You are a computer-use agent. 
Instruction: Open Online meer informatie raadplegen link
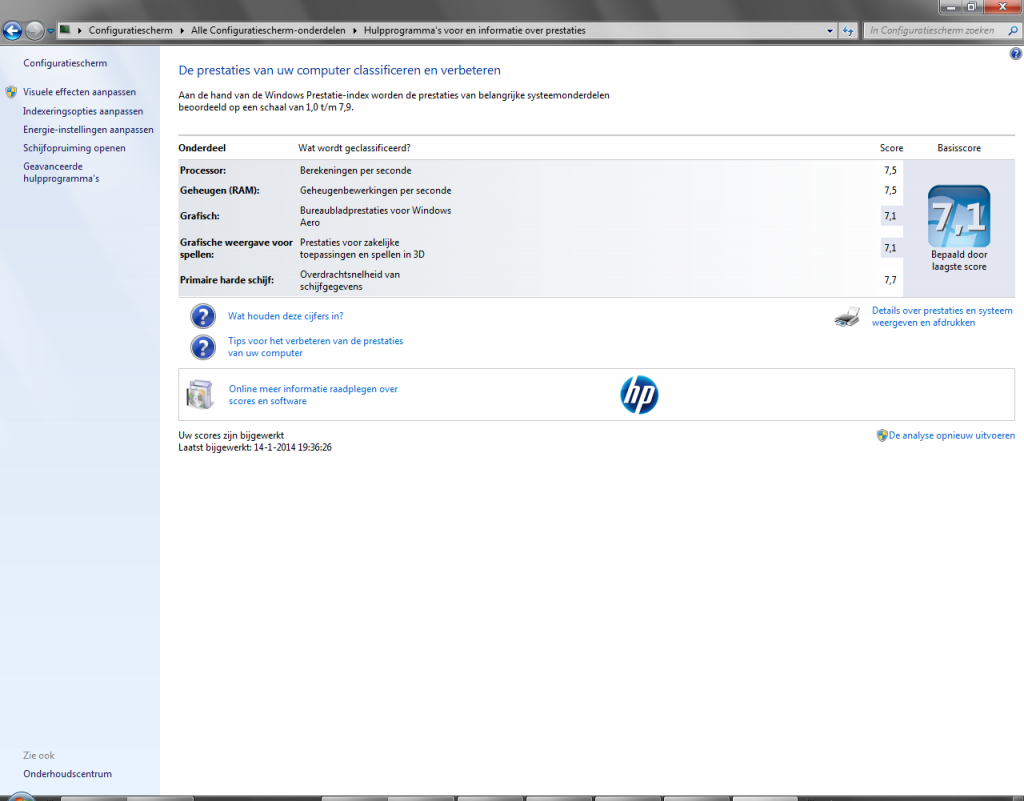313,395
